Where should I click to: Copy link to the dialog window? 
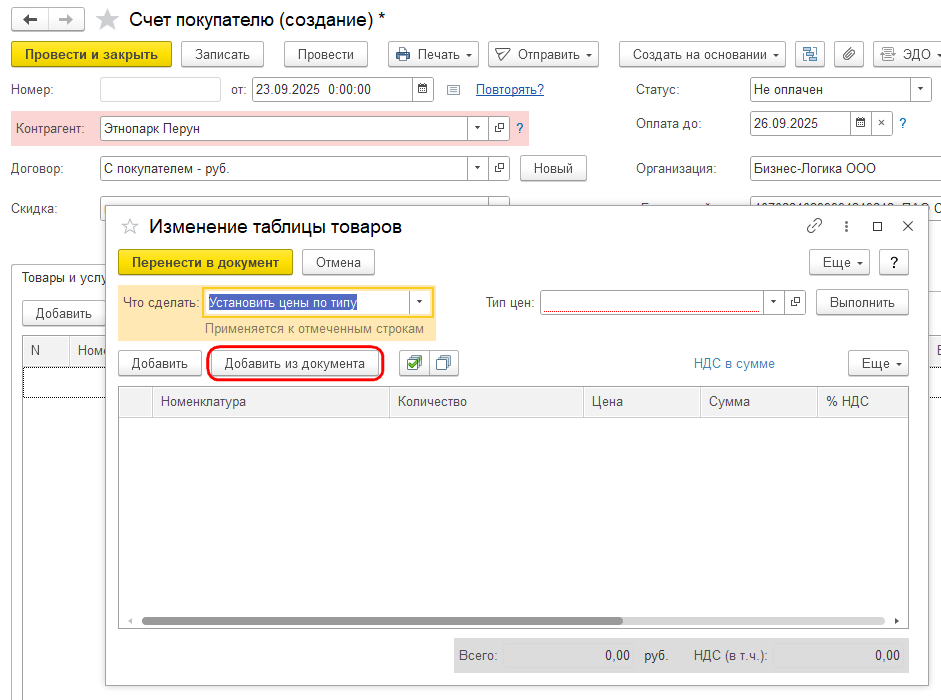814,226
